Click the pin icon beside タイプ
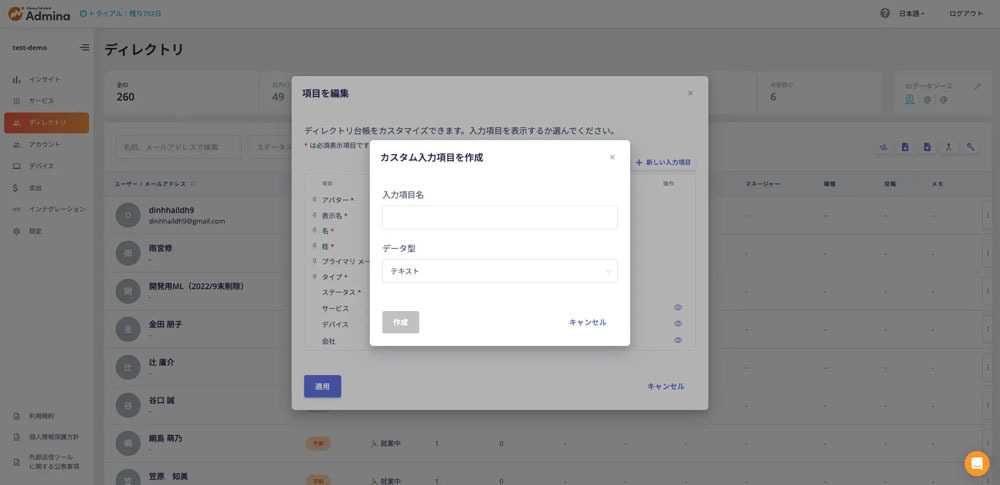The image size is (1000, 485). click(314, 277)
